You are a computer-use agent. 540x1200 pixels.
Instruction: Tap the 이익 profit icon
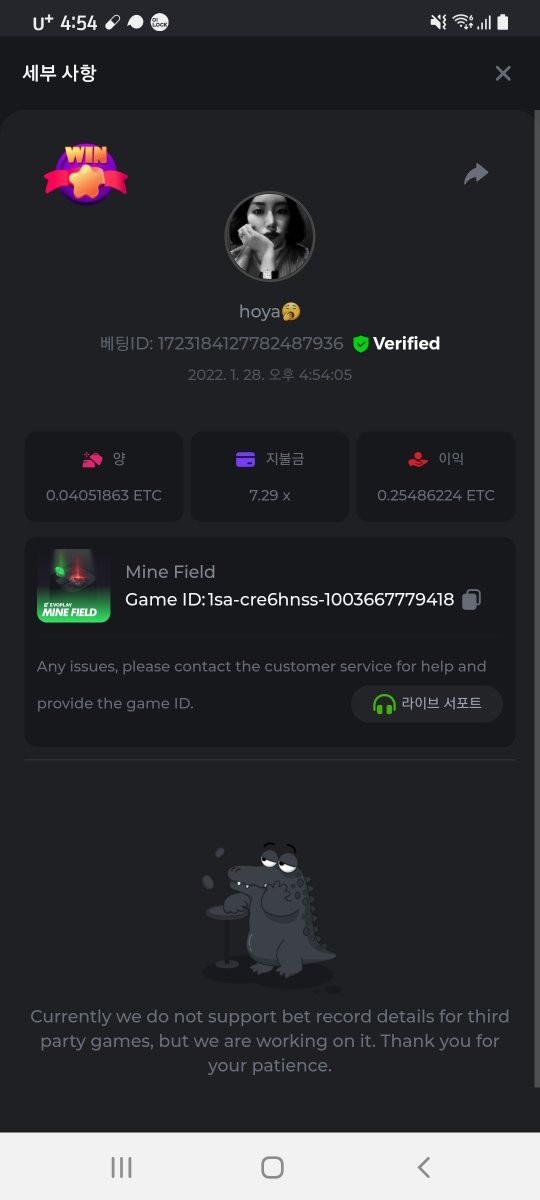[418, 460]
